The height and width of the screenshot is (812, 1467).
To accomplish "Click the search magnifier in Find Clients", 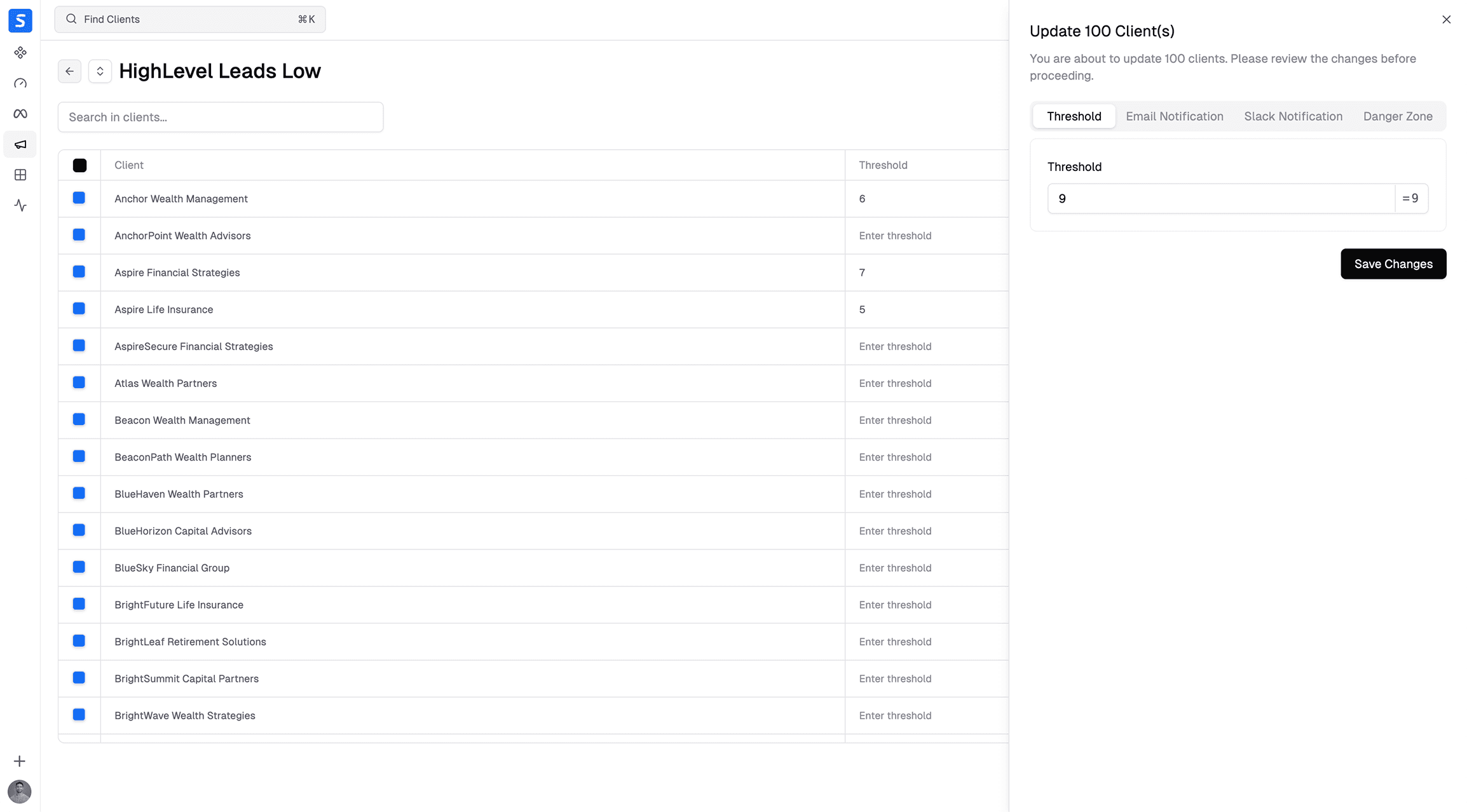I will (x=72, y=19).
